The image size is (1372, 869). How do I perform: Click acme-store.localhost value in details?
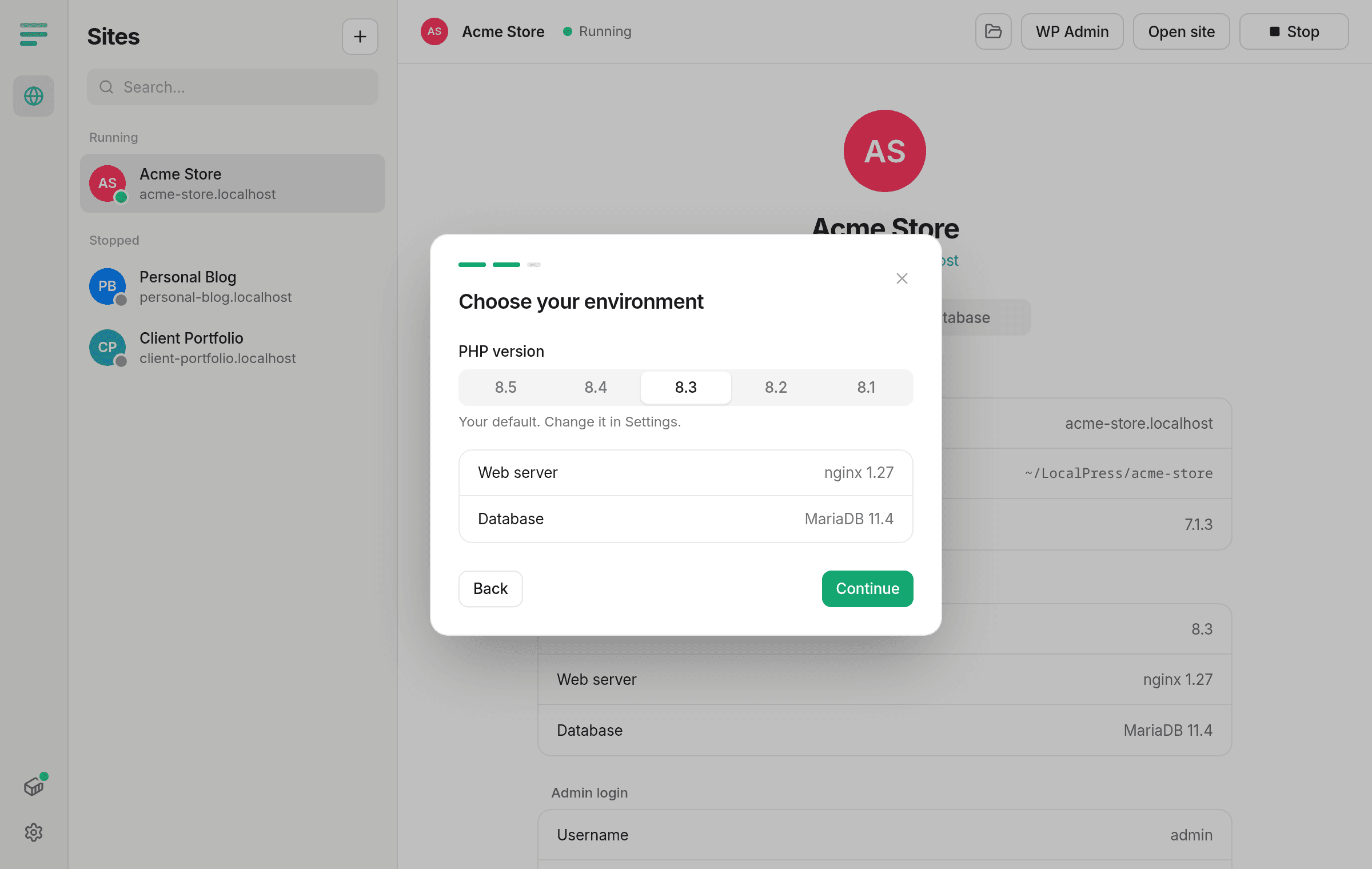click(1139, 424)
